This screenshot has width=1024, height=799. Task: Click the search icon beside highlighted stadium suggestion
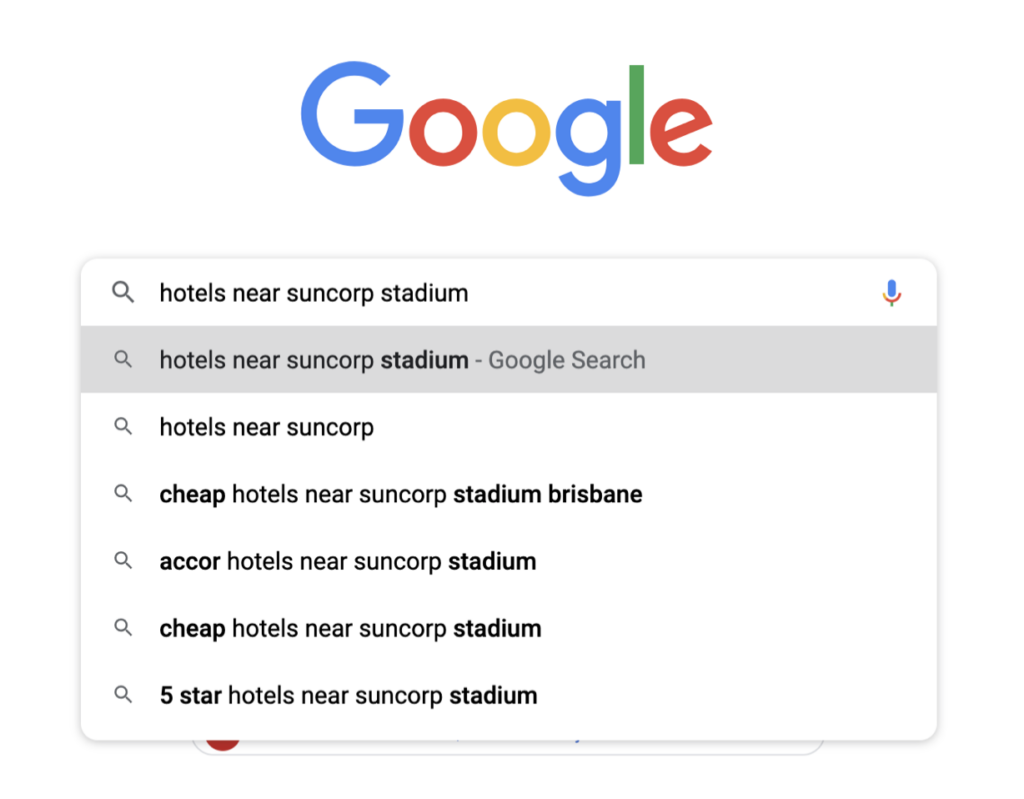[x=123, y=360]
